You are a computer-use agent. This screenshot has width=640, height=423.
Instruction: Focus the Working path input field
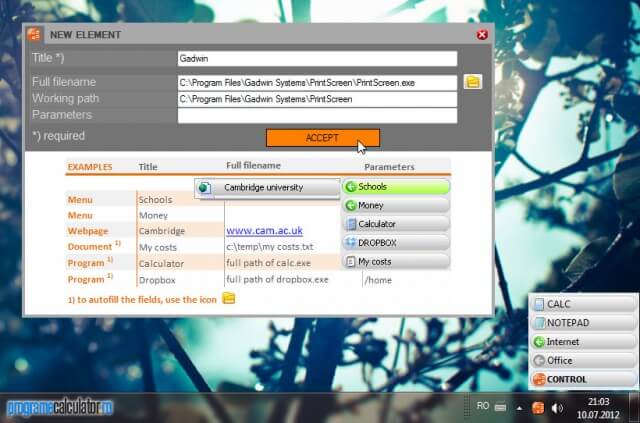(317, 99)
